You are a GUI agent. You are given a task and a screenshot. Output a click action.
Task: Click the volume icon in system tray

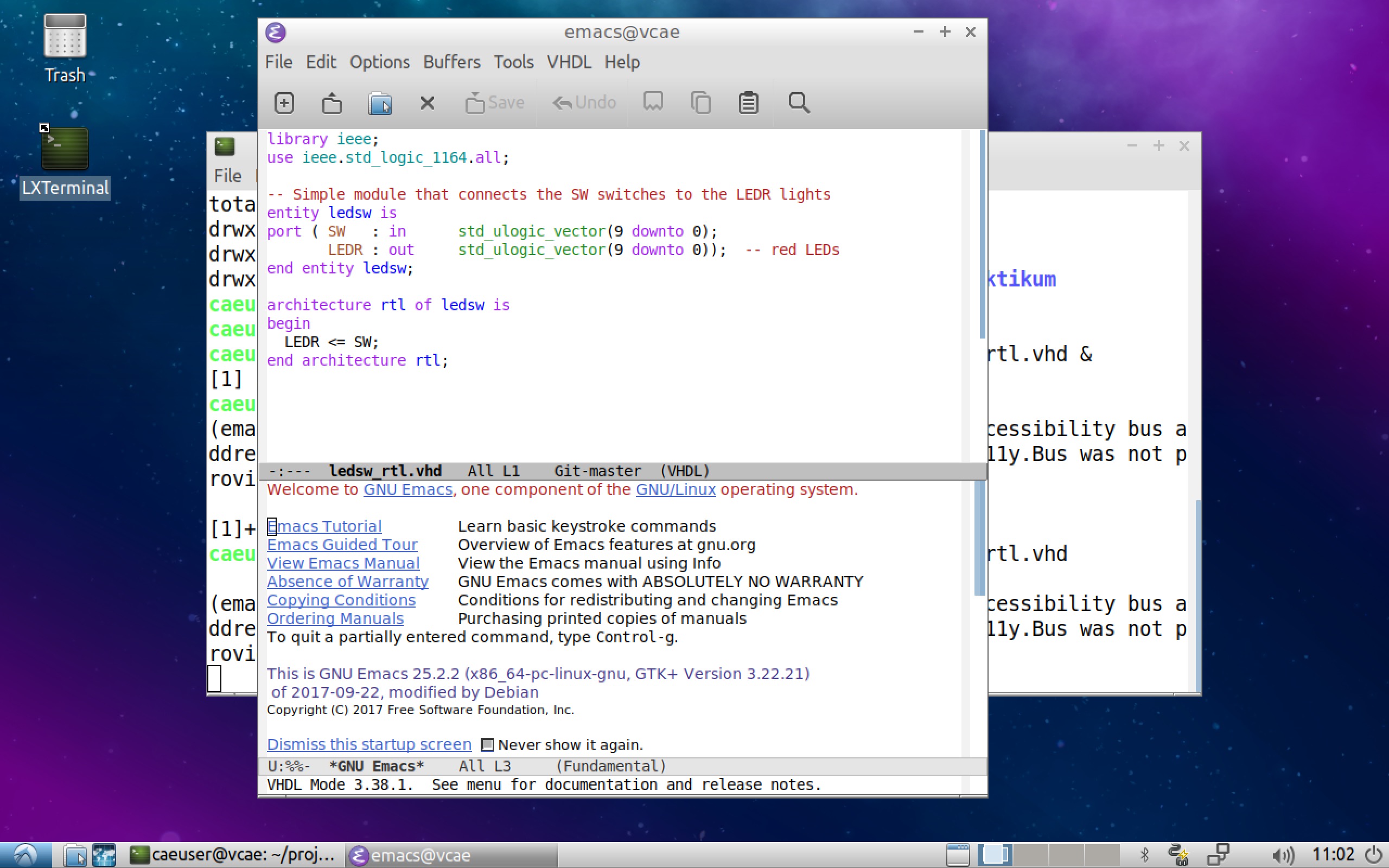point(1282,856)
